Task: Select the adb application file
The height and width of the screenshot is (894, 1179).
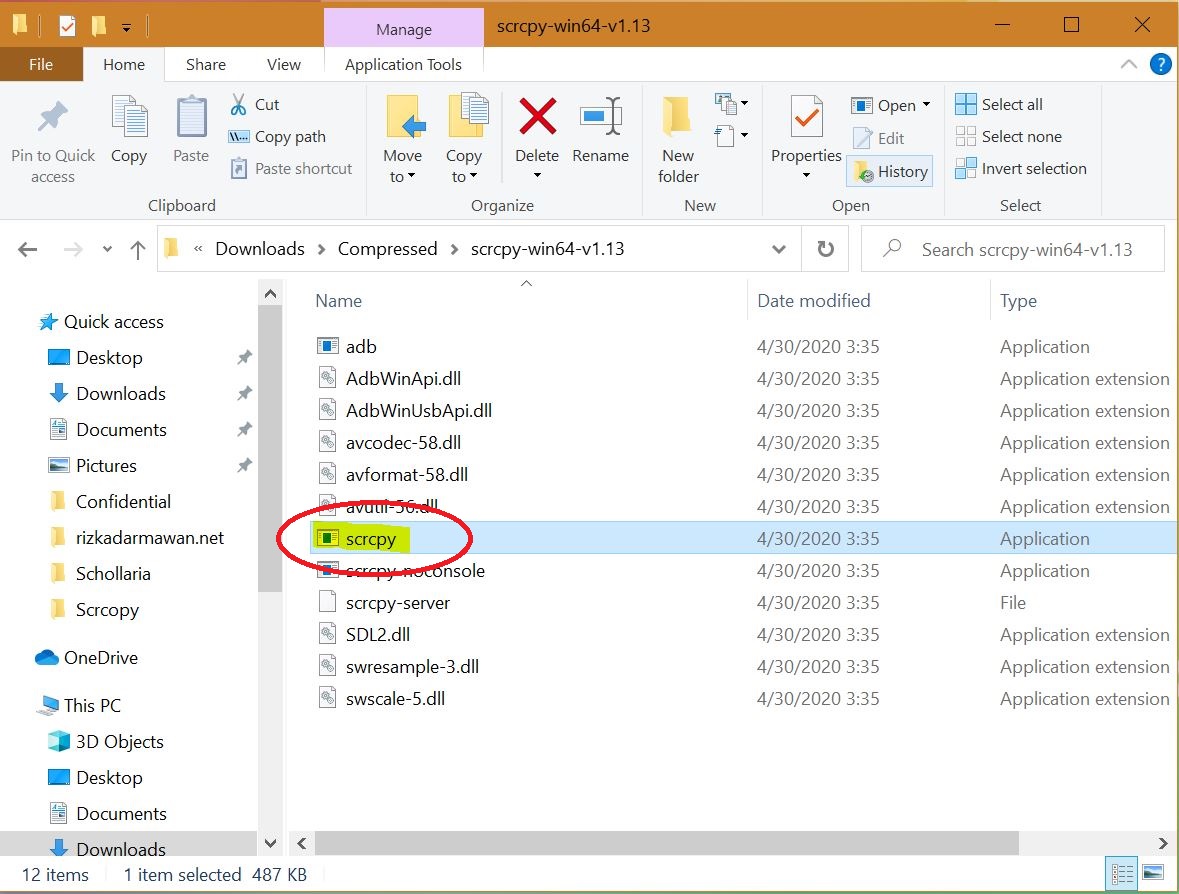Action: tap(361, 347)
